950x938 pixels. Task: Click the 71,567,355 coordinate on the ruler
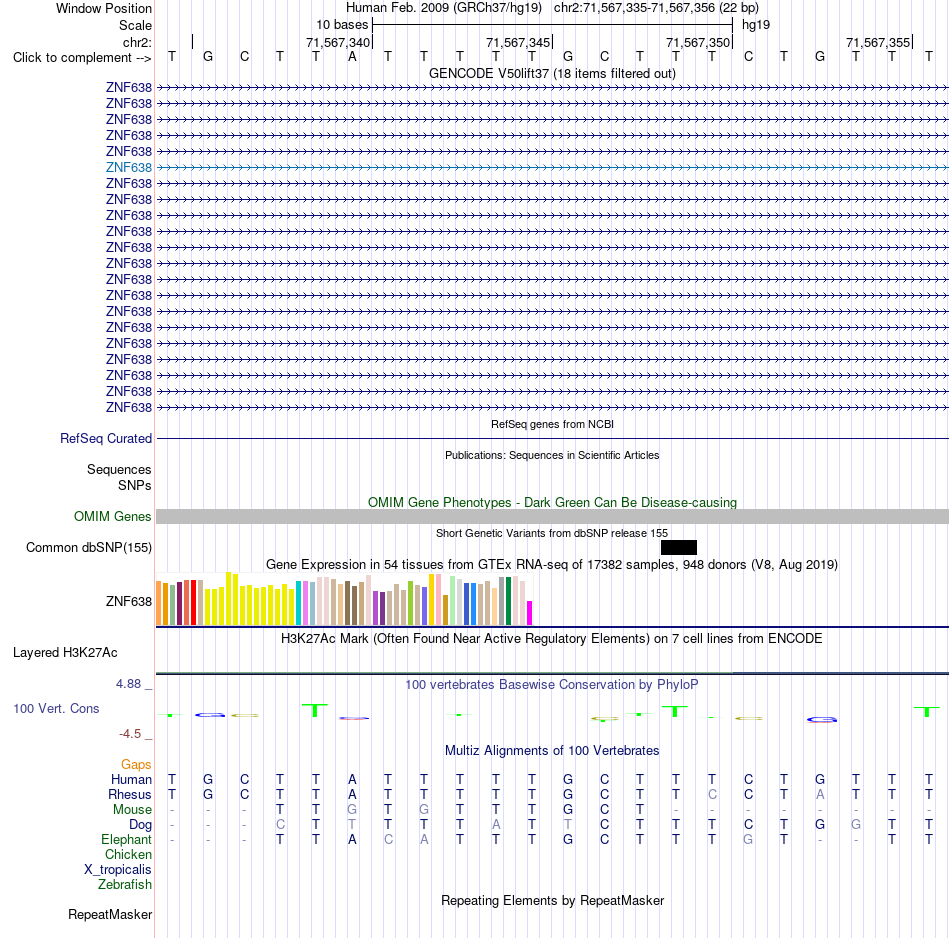click(x=878, y=42)
